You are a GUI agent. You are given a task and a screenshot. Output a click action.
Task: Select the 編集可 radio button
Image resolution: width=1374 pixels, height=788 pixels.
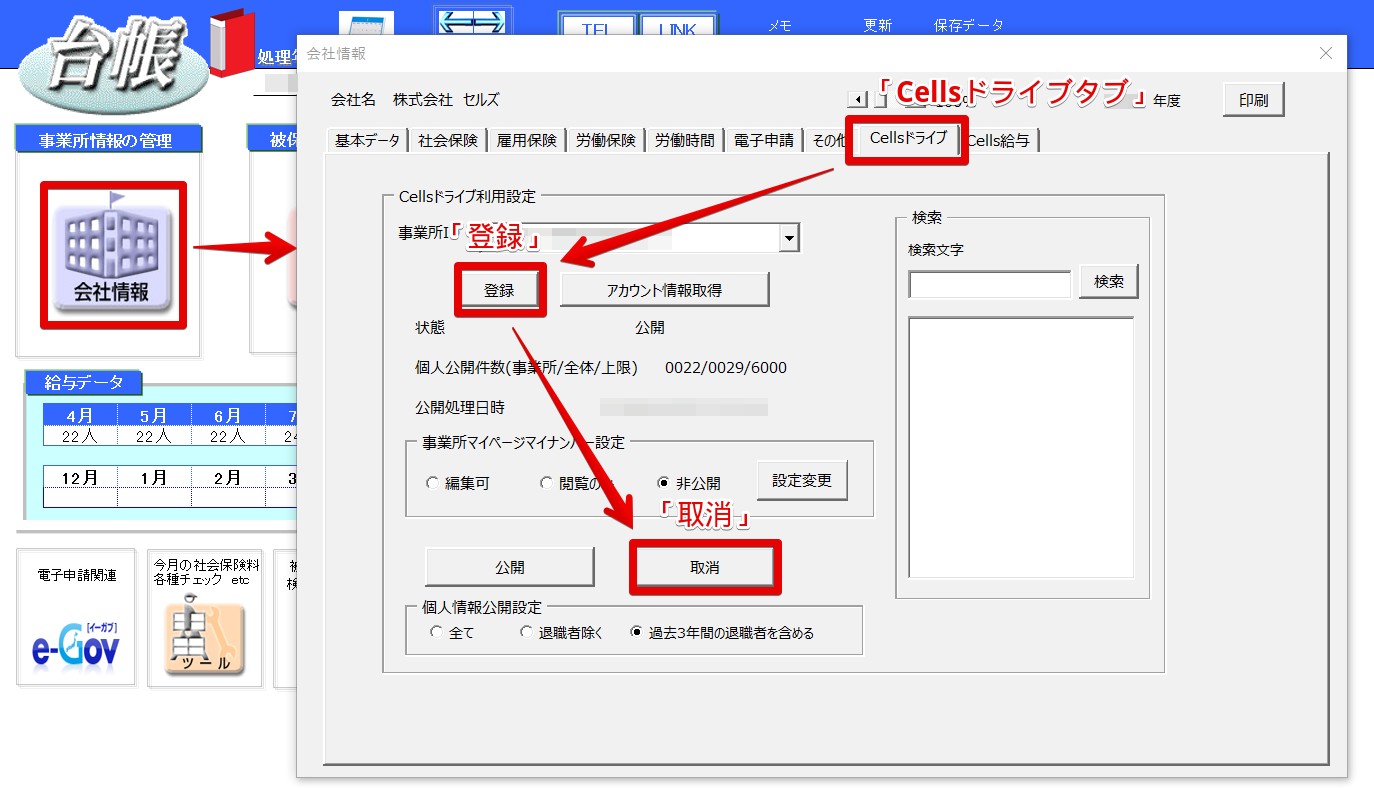click(432, 483)
